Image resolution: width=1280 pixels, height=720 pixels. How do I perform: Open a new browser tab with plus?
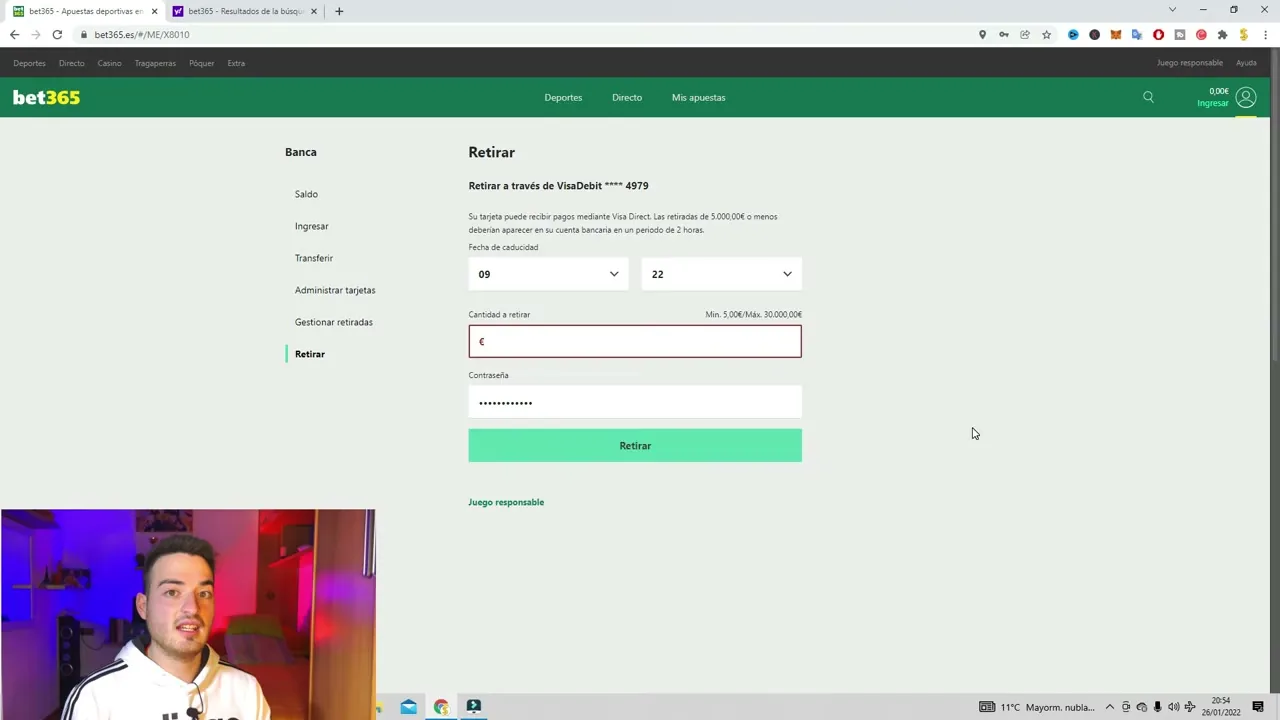click(x=339, y=11)
